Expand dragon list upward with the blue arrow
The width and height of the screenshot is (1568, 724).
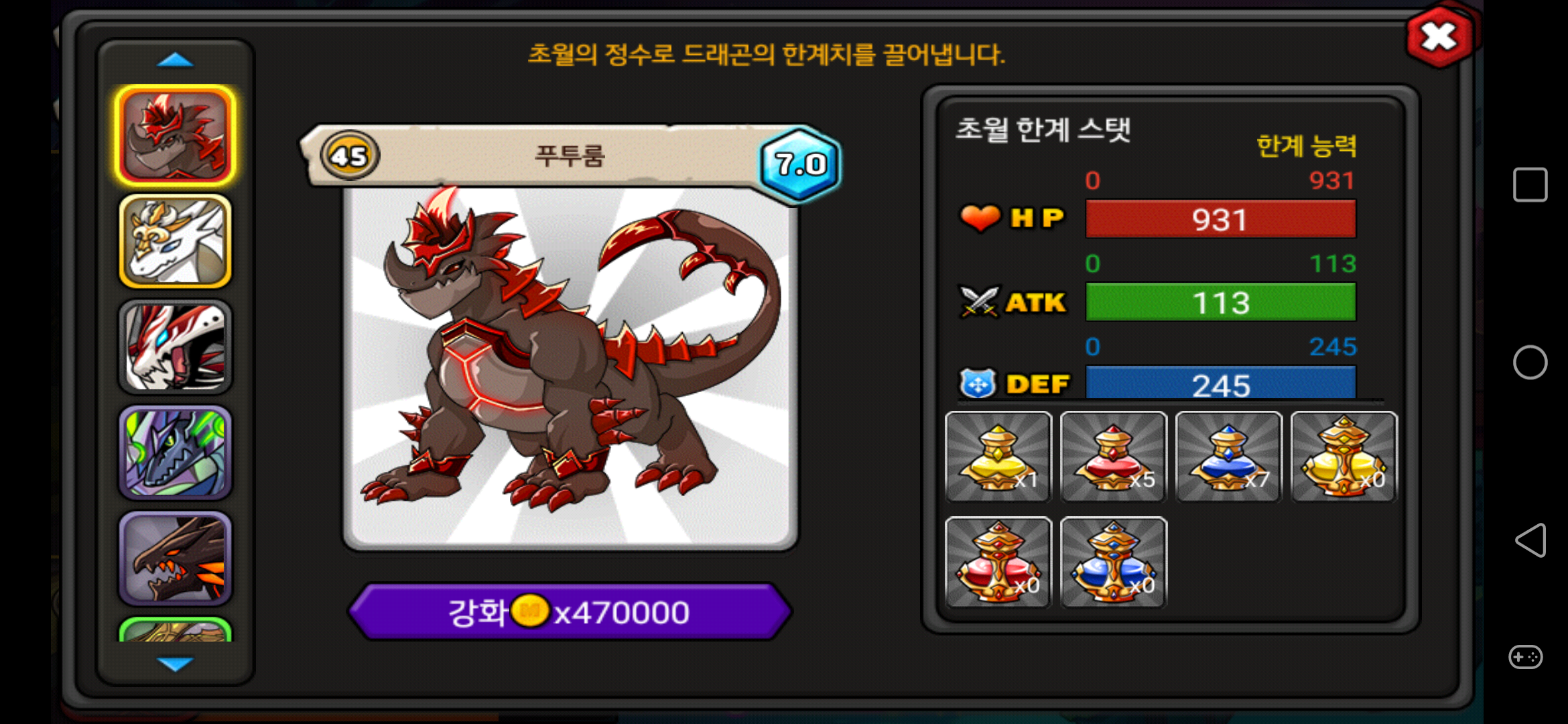[x=175, y=60]
